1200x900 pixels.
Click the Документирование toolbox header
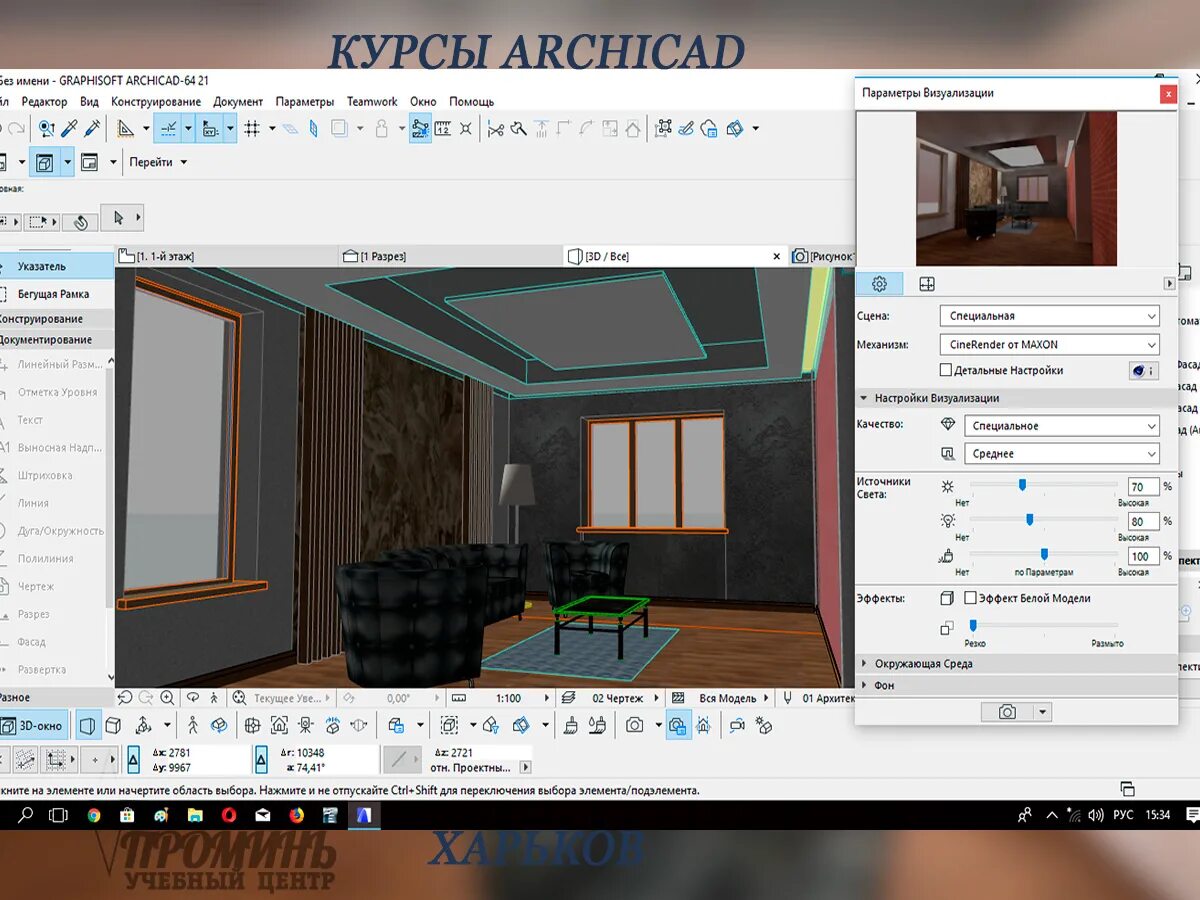[56, 340]
